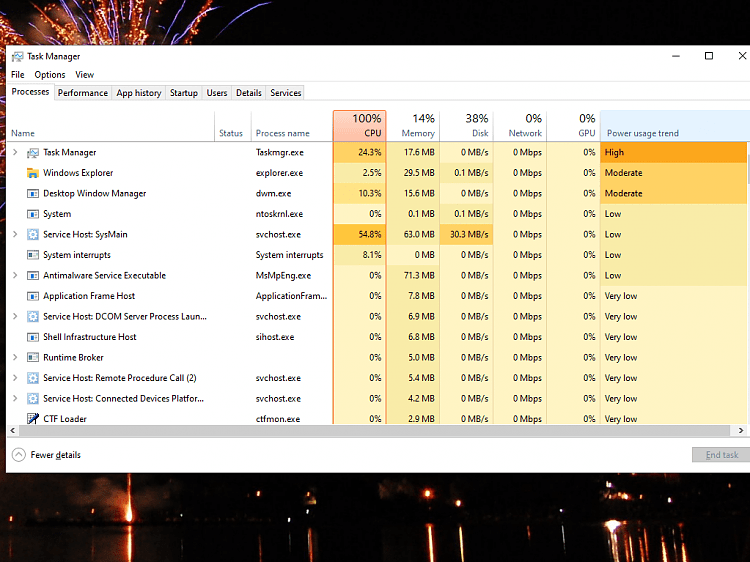Image resolution: width=750 pixels, height=562 pixels.
Task: Expand the Runtime Broker group
Action: [15, 357]
